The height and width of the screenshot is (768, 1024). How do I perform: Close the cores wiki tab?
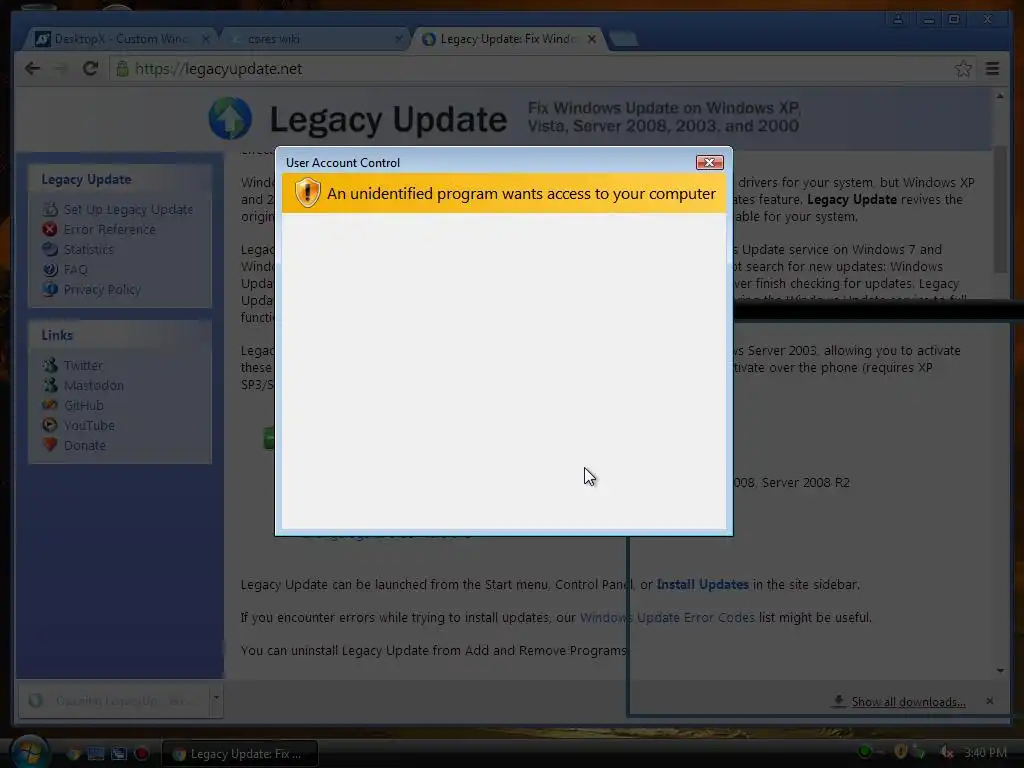click(x=398, y=39)
